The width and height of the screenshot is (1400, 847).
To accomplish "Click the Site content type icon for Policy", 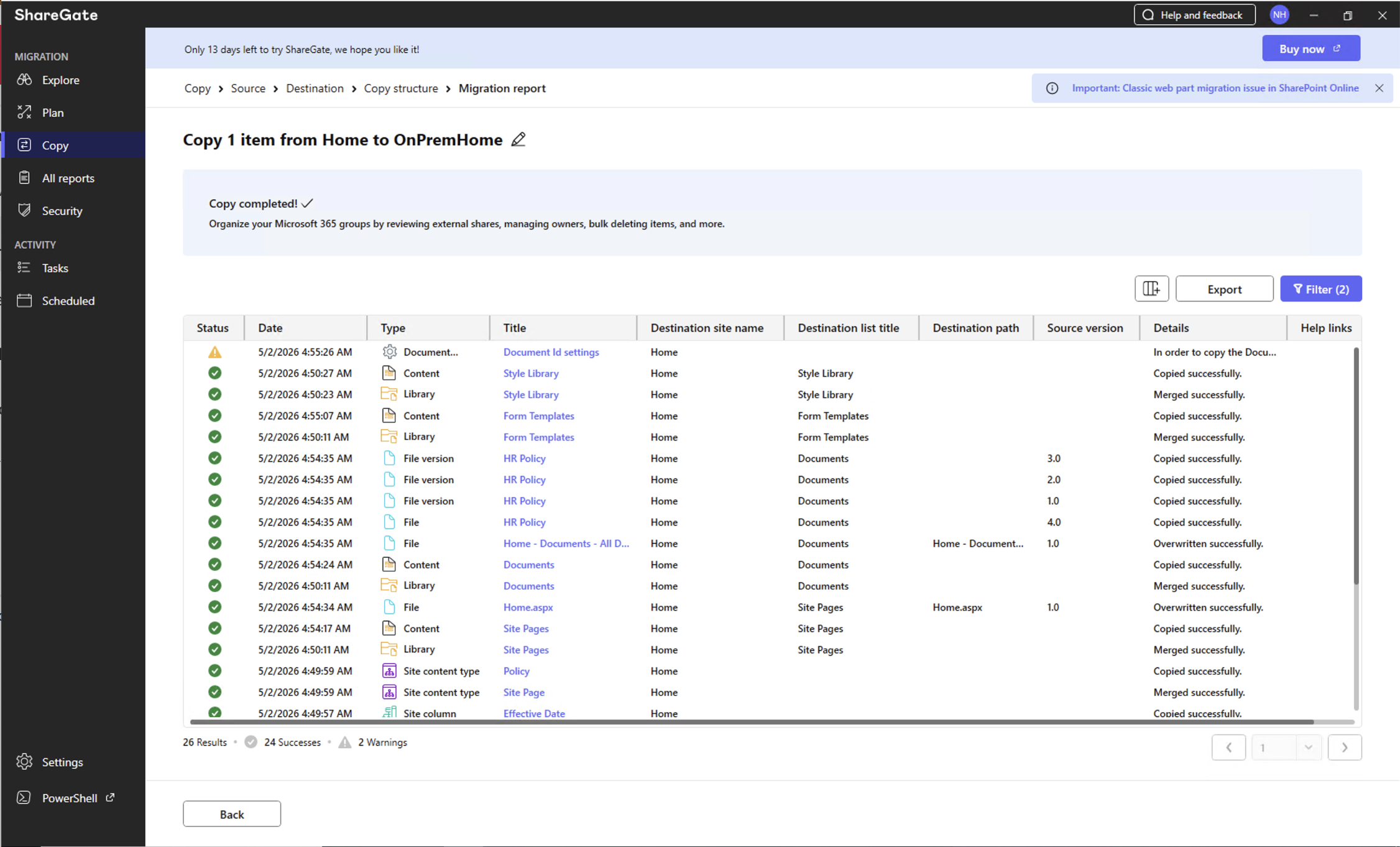I will 389,670.
